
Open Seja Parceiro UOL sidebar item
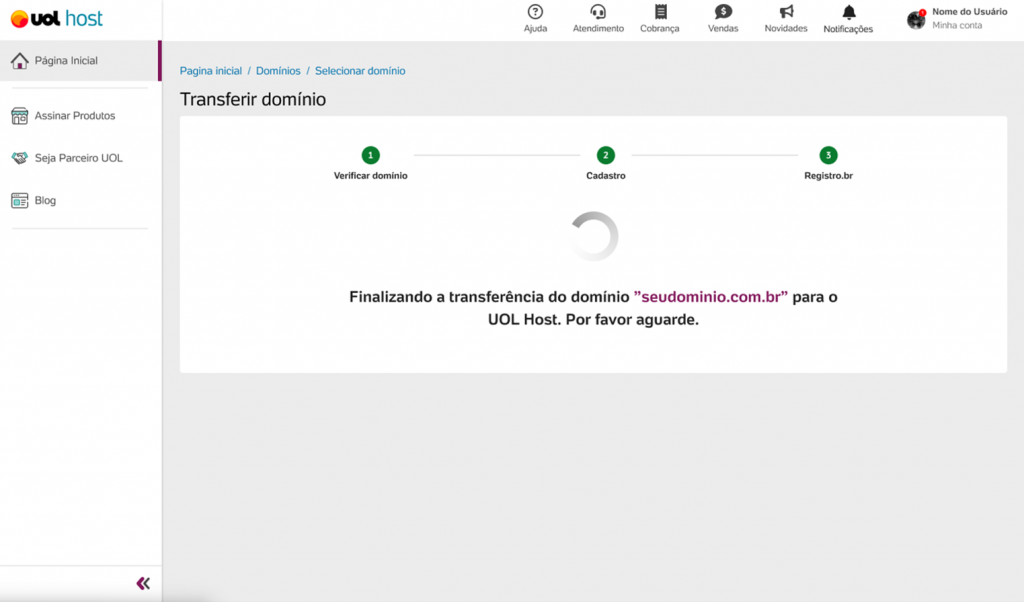pos(78,158)
